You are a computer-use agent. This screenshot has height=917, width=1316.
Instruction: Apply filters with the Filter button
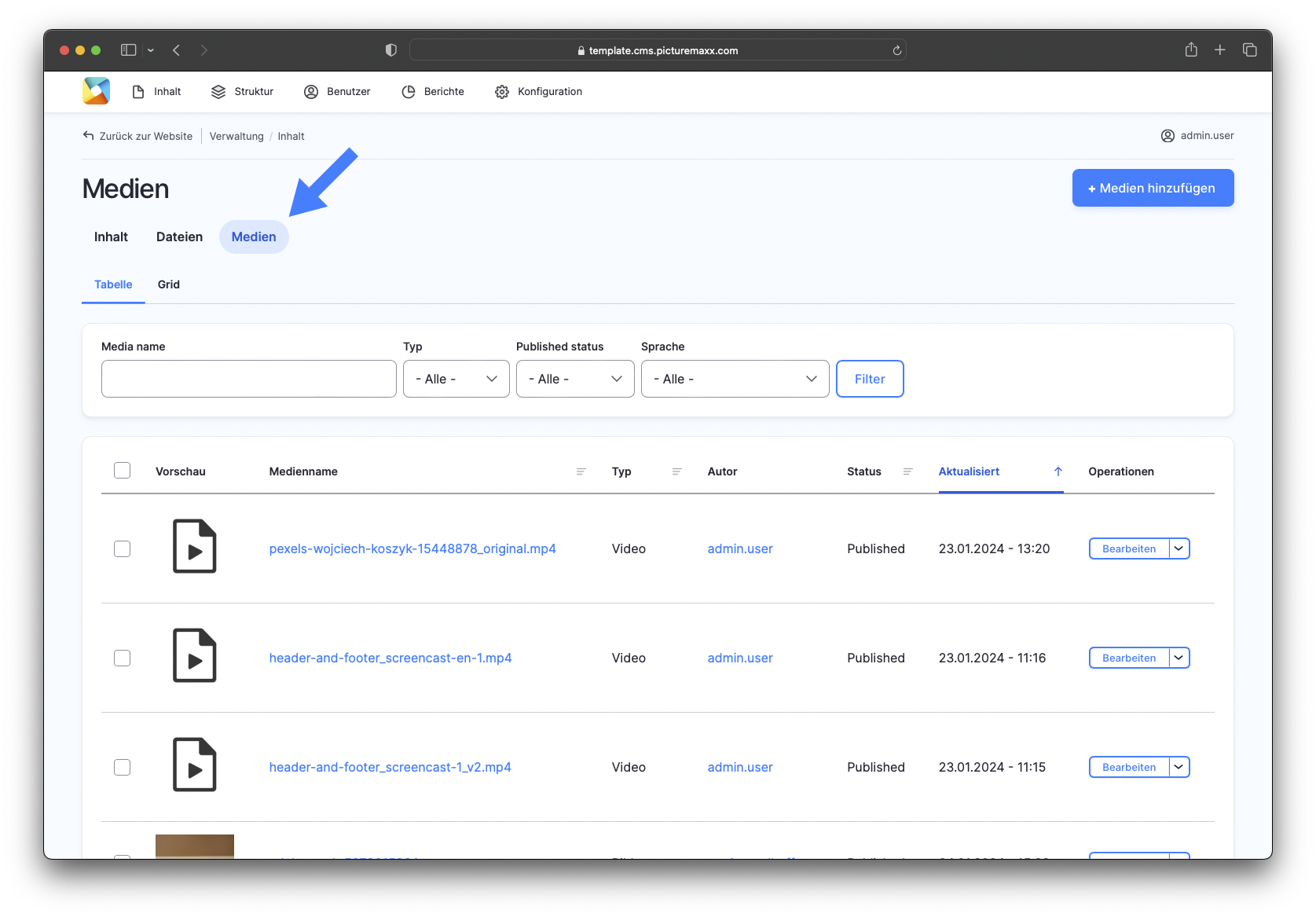pos(870,379)
